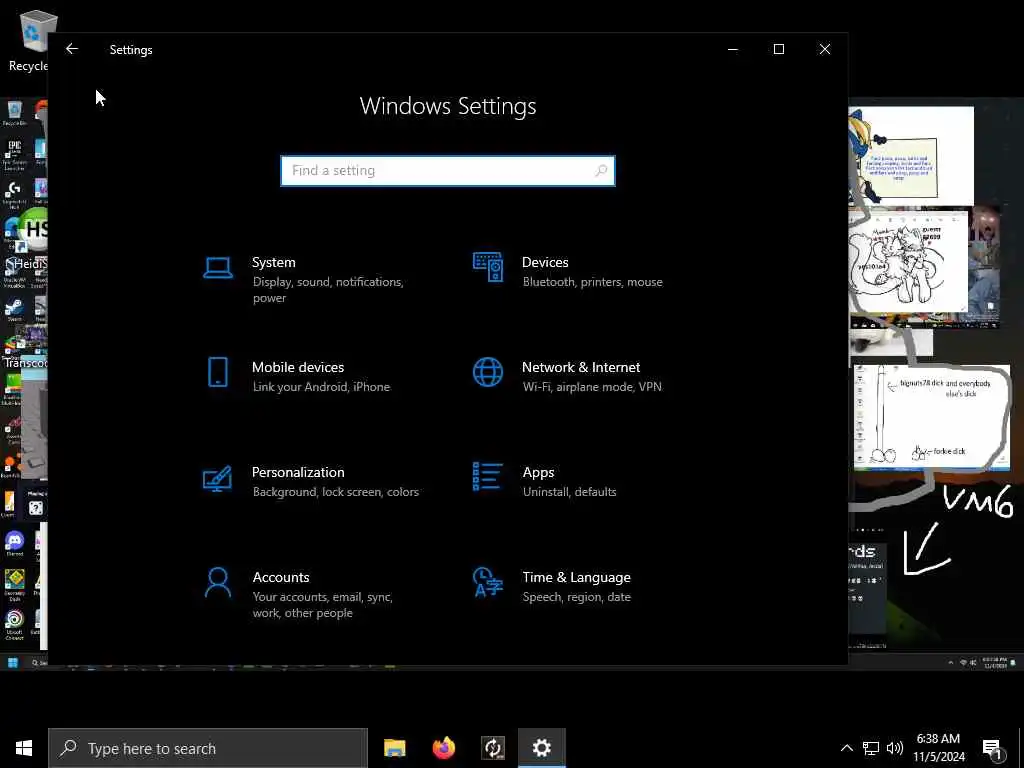Screen dimensions: 1024x768
Task: Click 'Background, lock screen, colors' text
Action: pos(336,492)
